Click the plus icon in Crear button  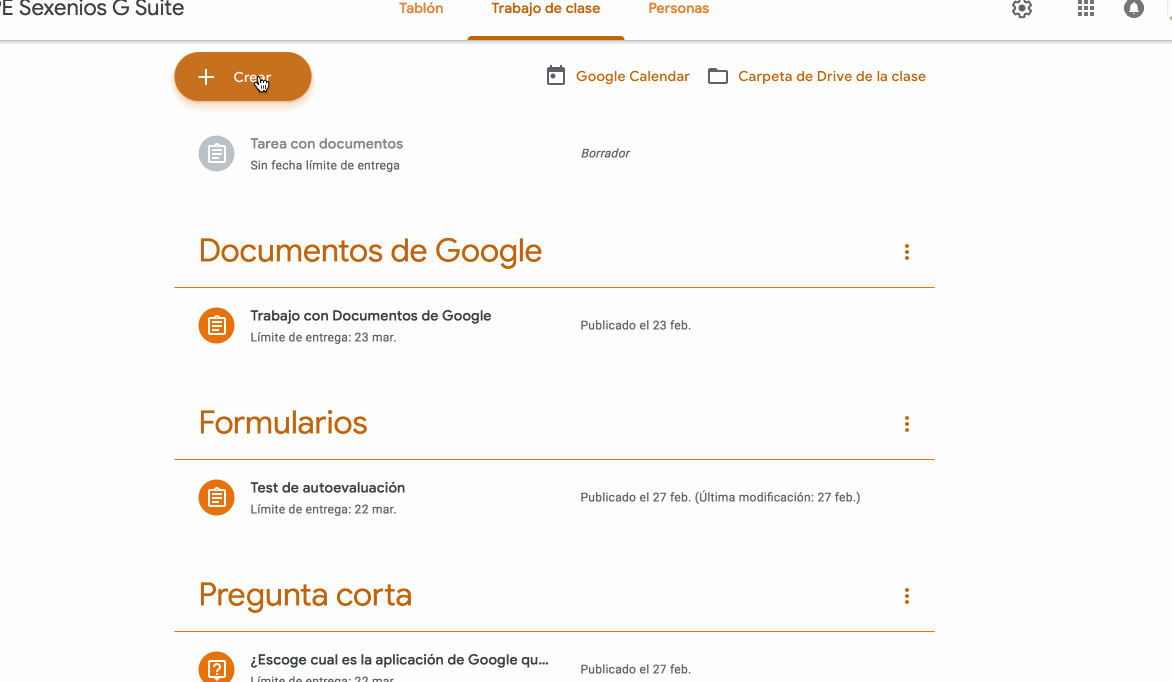pyautogui.click(x=206, y=76)
